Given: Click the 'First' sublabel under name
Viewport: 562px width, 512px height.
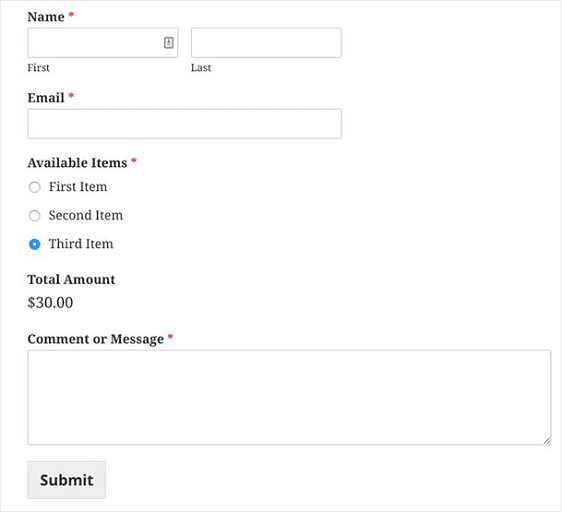Looking at the screenshot, I should (38, 68).
